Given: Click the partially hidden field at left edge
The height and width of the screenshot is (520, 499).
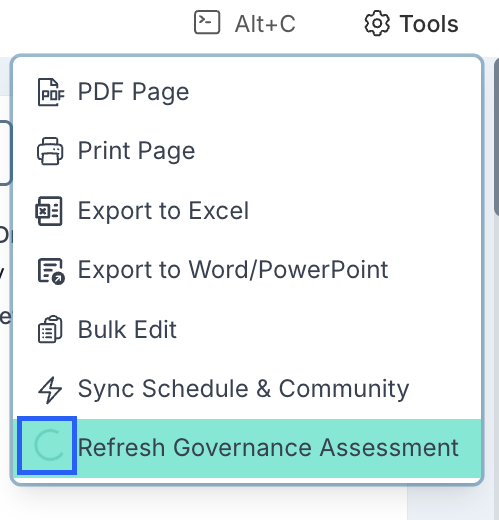Looking at the screenshot, I should [5, 153].
